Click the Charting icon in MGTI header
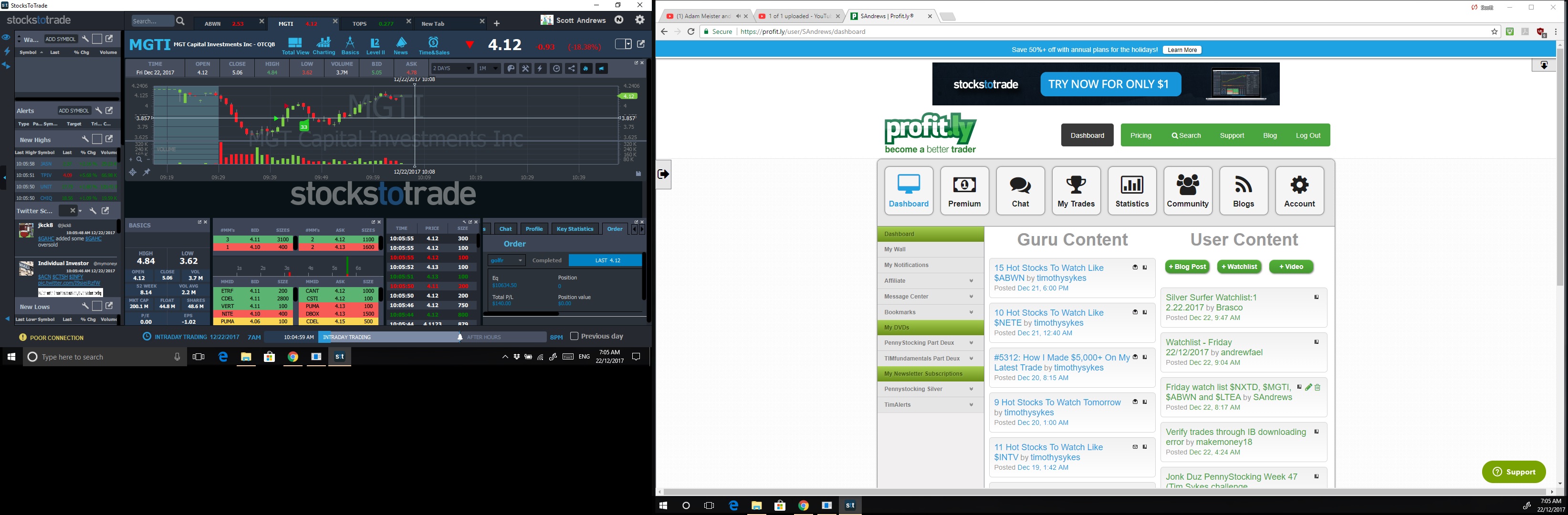This screenshot has width=1568, height=515. 324,42
